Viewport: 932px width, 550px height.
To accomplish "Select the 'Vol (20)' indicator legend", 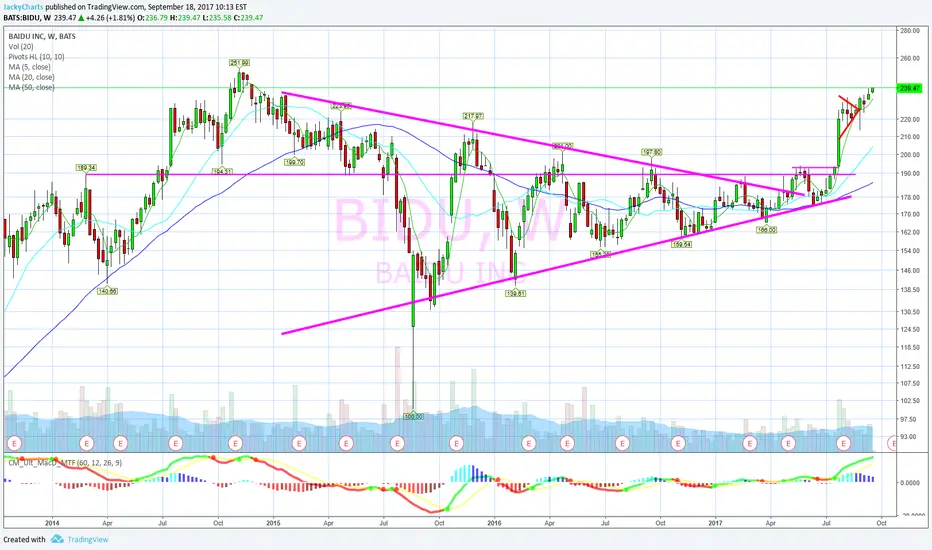I will (21, 46).
